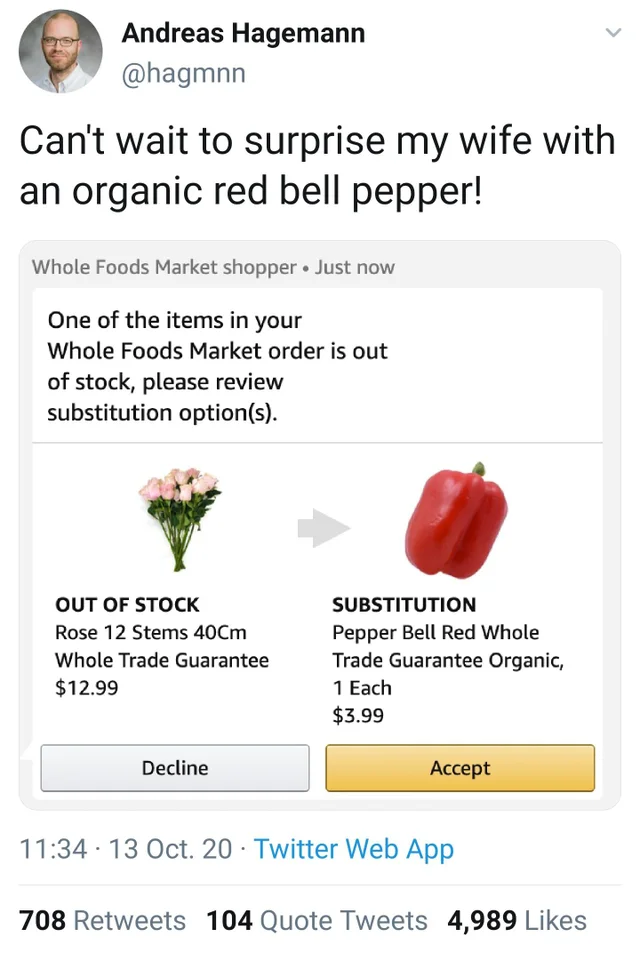640x953 pixels.
Task: Decline the substitution
Action: click(x=175, y=768)
